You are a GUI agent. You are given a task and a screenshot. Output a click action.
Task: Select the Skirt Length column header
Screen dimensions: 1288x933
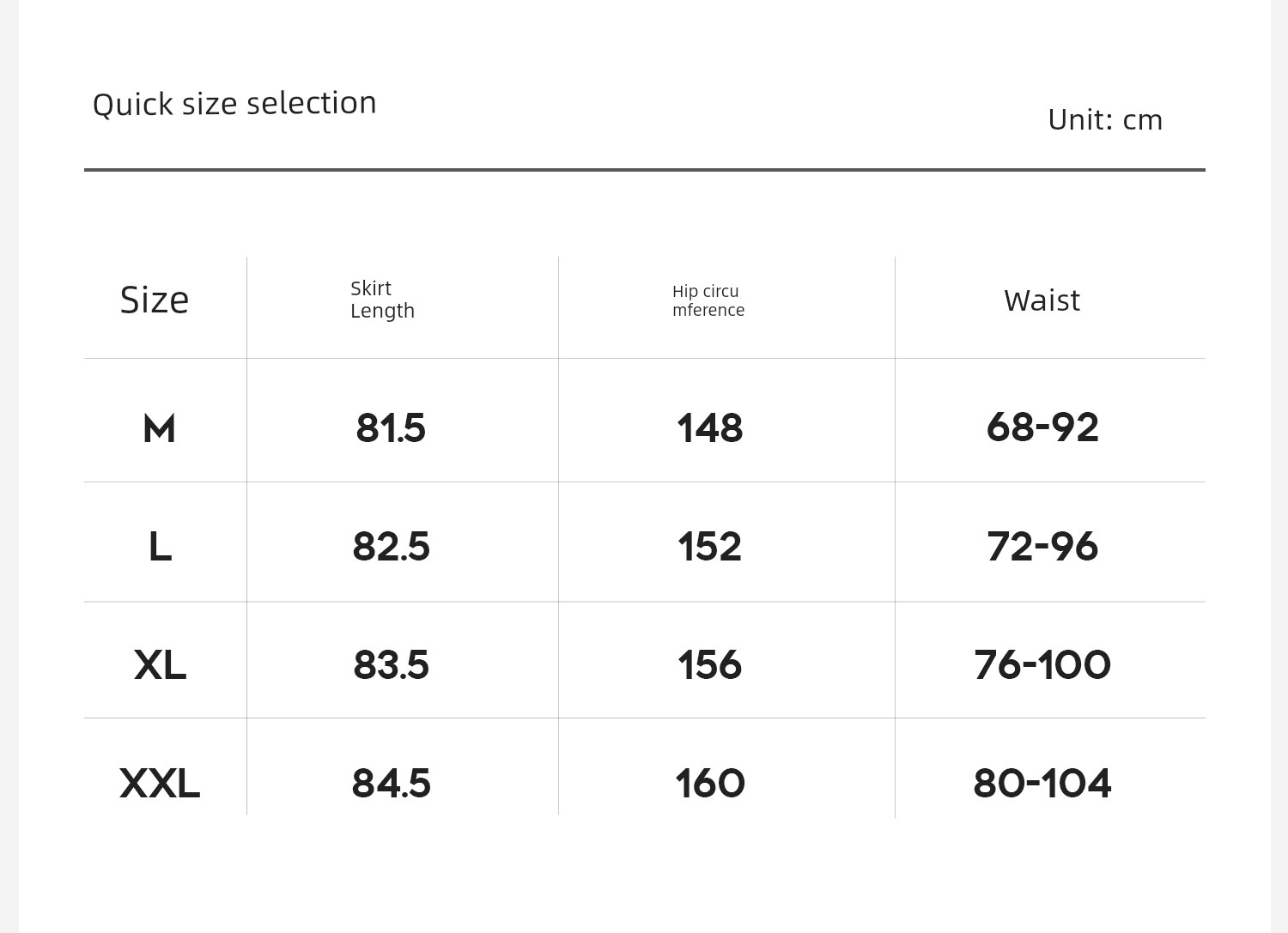[382, 300]
